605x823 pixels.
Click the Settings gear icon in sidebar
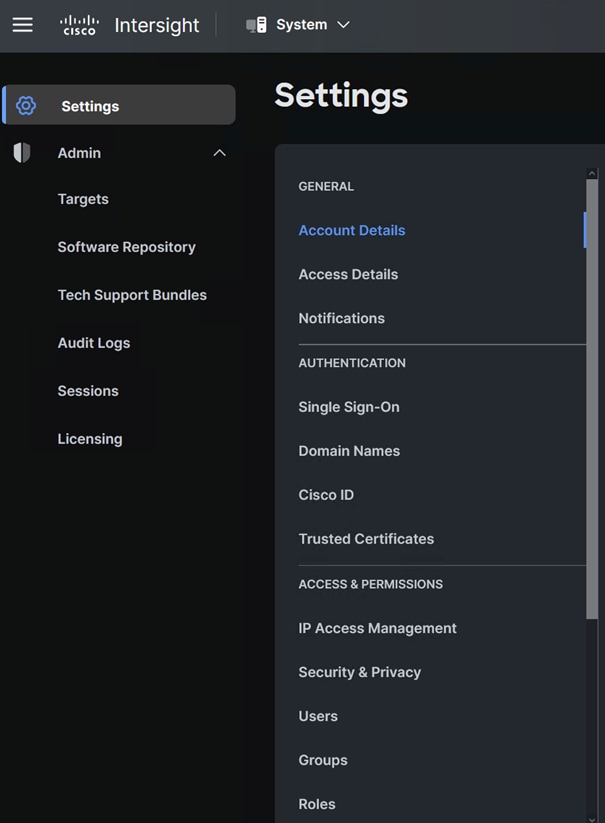coord(26,105)
